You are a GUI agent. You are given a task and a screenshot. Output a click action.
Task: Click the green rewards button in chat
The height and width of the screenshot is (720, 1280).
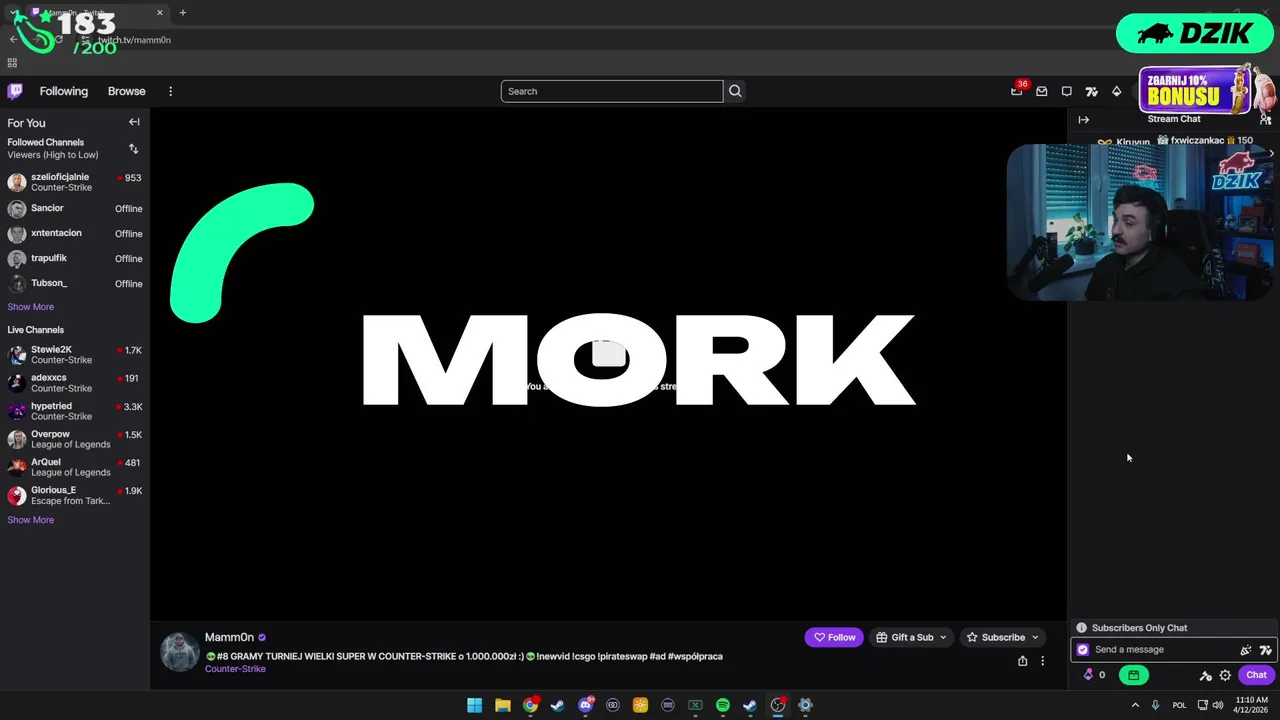click(x=1133, y=675)
